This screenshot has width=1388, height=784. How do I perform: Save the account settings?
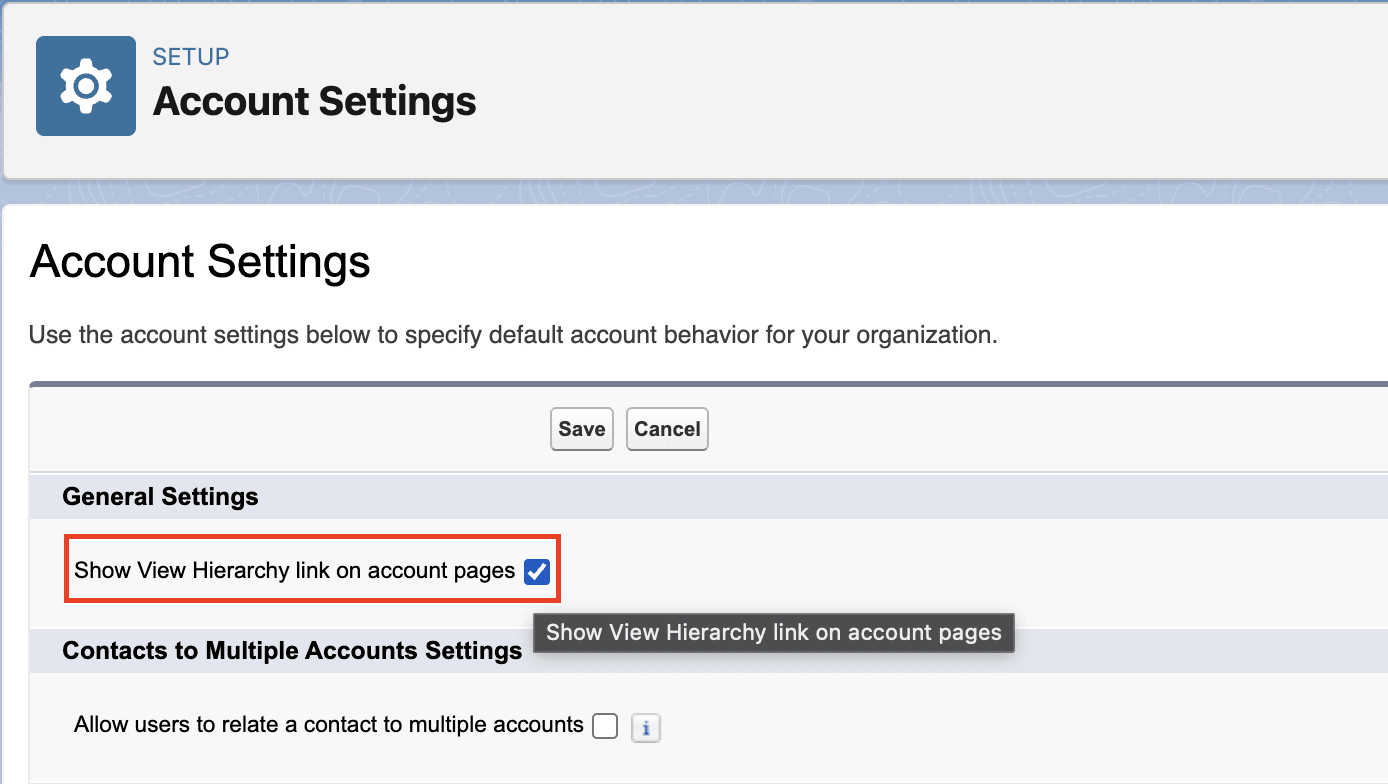point(581,428)
